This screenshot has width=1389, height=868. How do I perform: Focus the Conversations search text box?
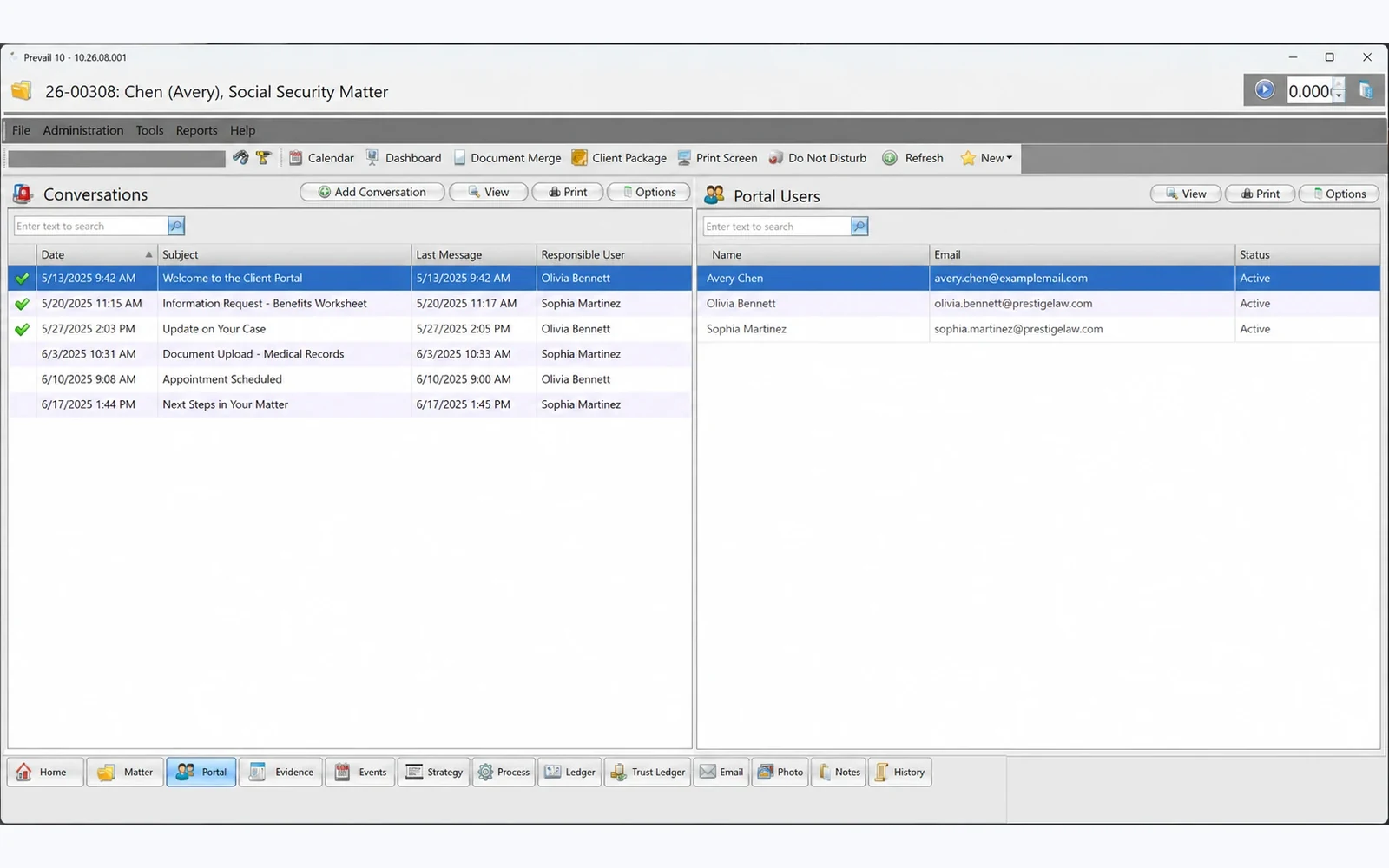[90, 227]
